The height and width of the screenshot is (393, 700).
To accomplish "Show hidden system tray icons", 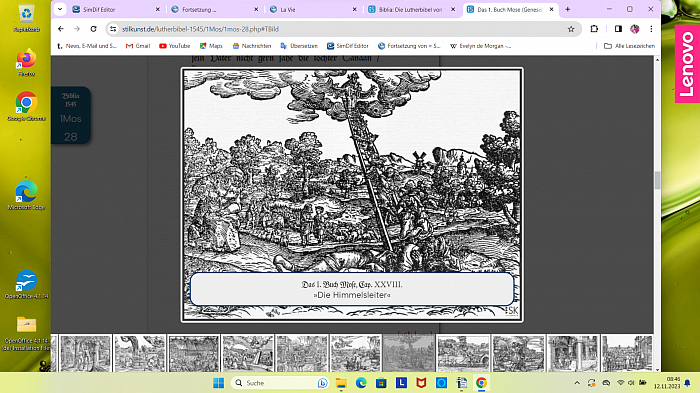I will (577, 383).
